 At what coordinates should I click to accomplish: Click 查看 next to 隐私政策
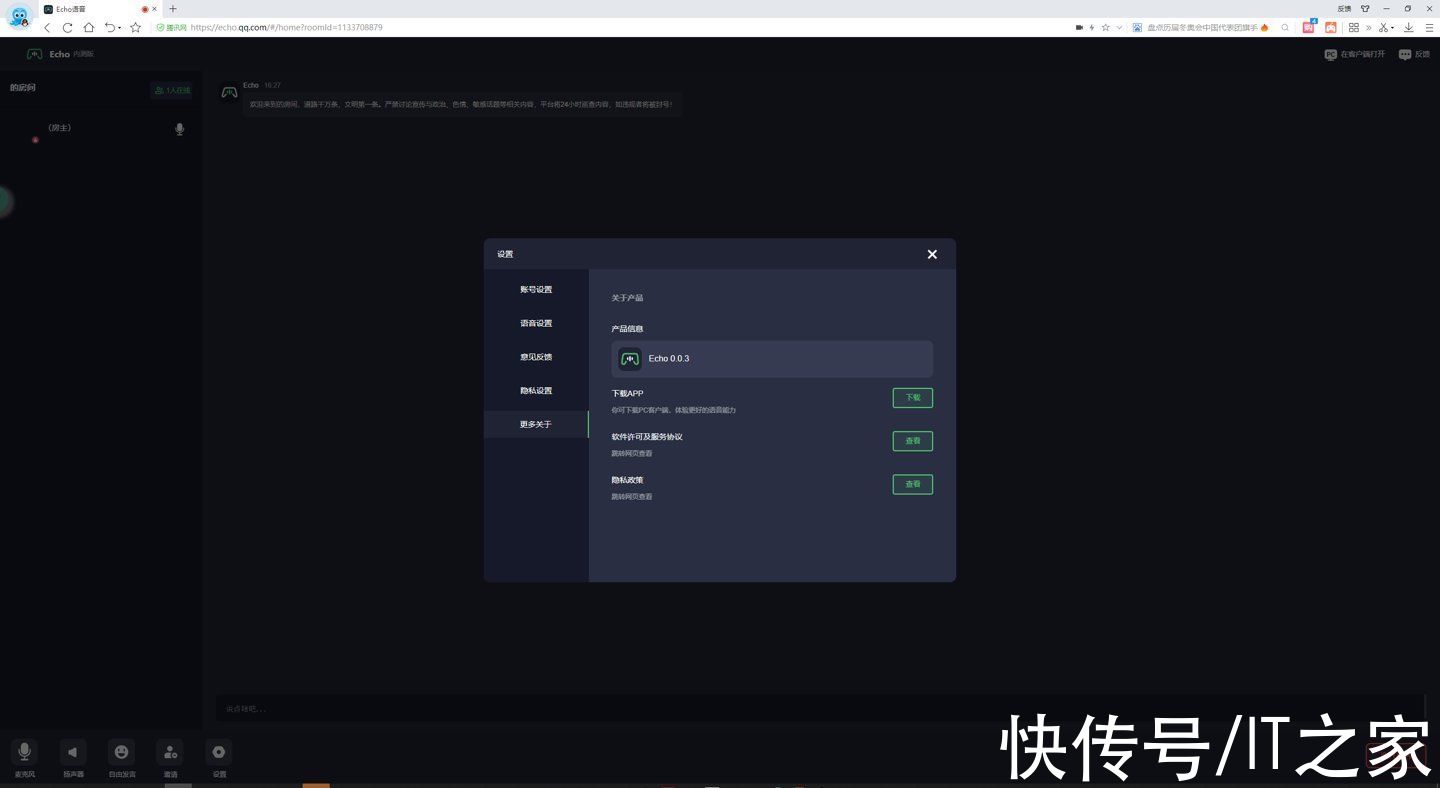[x=912, y=484]
